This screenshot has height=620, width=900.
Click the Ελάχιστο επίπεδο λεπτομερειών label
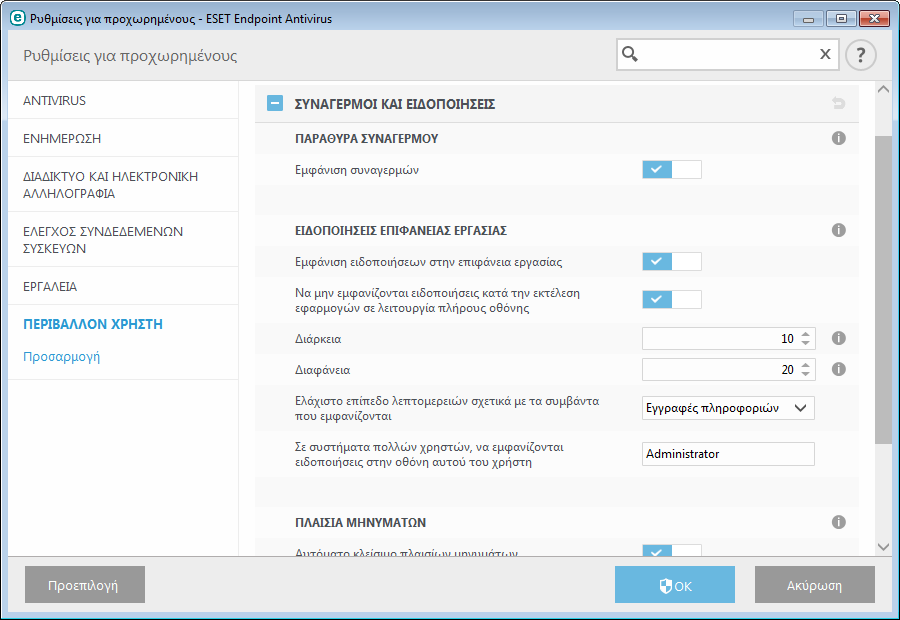pos(447,408)
